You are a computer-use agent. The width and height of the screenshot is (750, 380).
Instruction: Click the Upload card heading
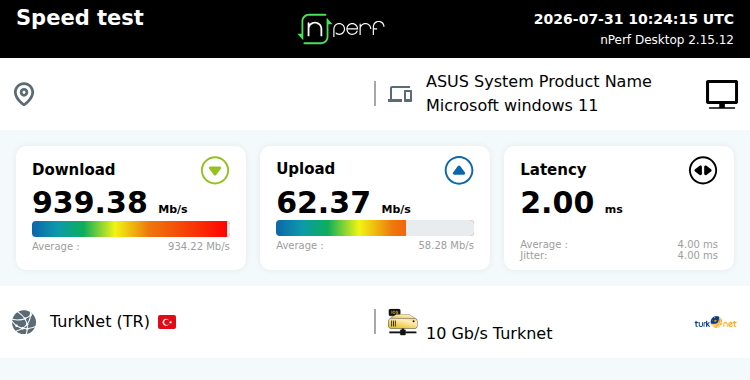(x=306, y=168)
